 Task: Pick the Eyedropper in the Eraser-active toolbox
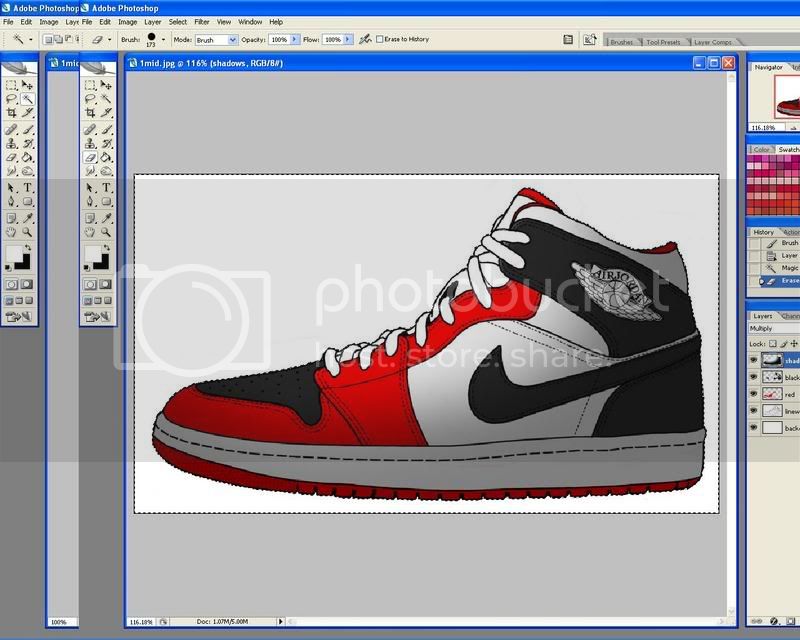[x=106, y=218]
